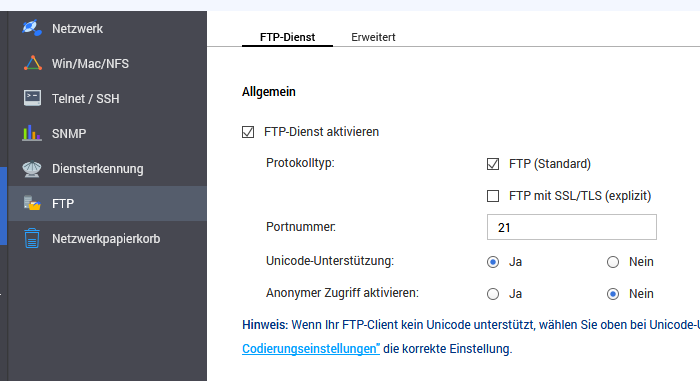700x381 pixels.
Task: Open the Win/Mac/NFS triangle icon
Action: click(x=33, y=63)
